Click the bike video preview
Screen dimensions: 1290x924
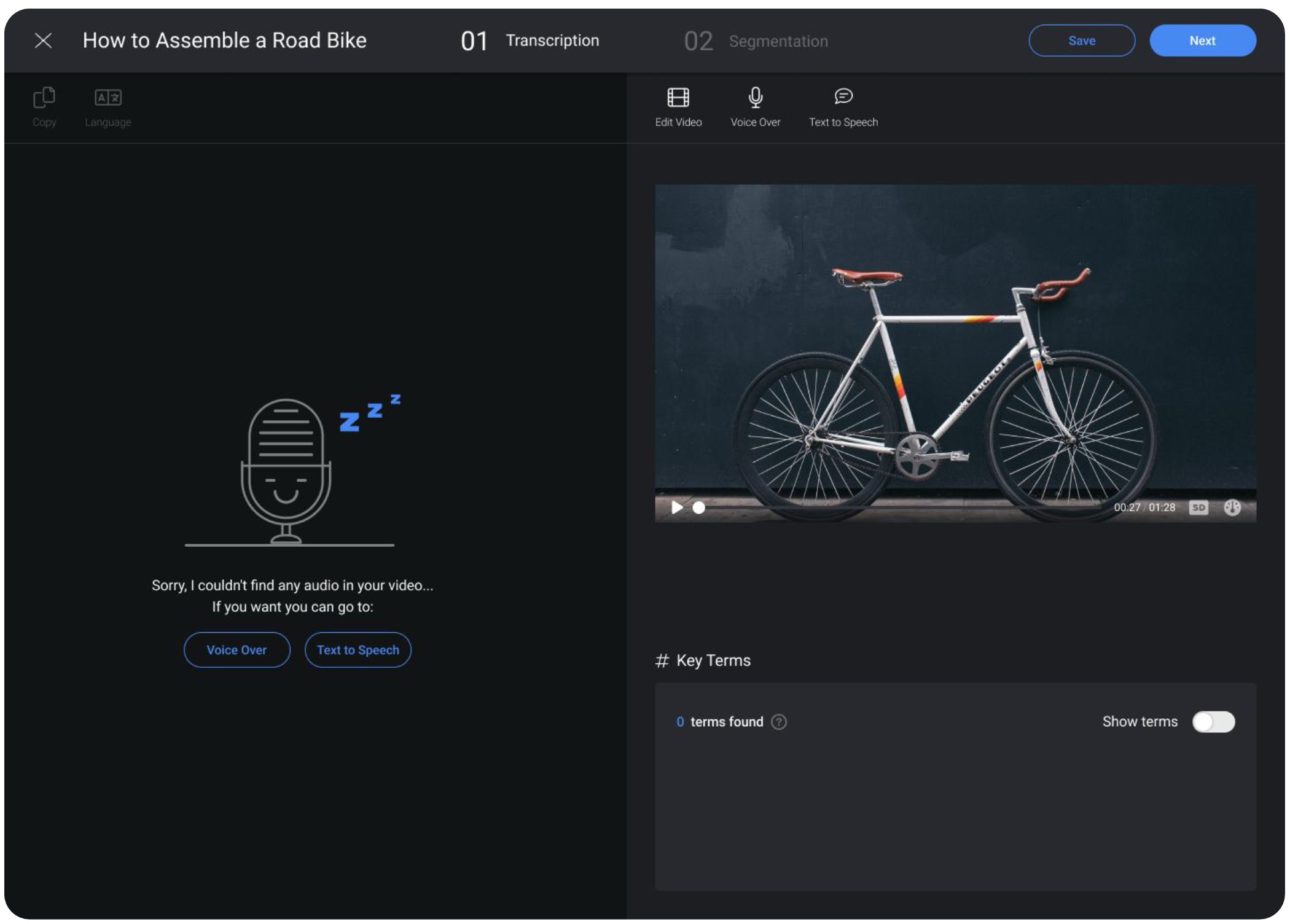pos(955,353)
